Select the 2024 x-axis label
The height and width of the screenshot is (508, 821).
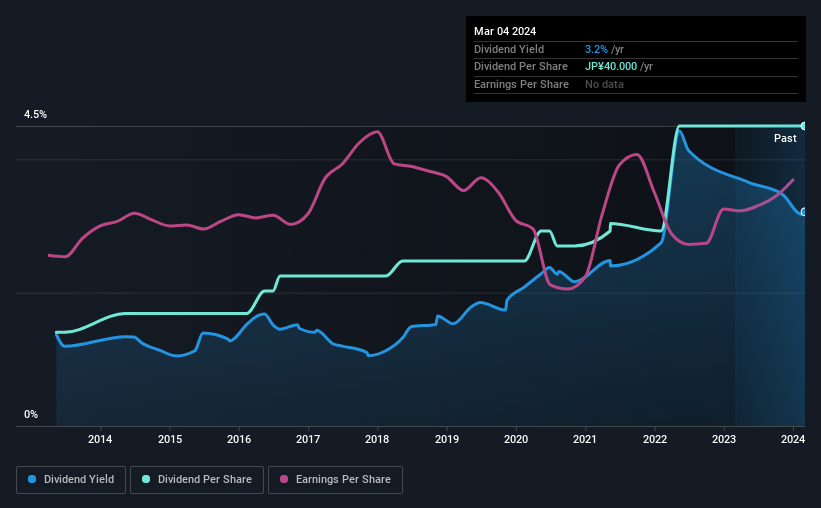click(x=793, y=439)
